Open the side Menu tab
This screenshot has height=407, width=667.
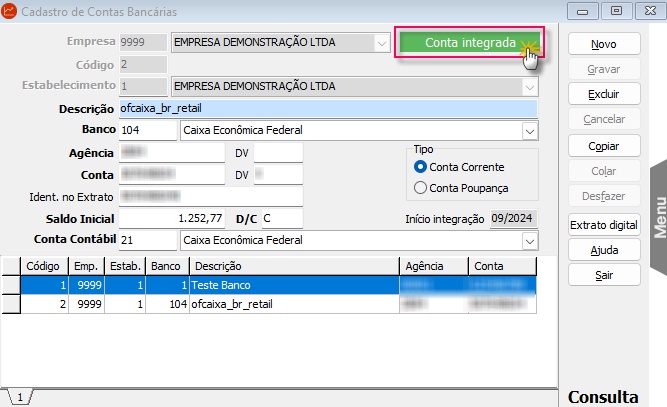[x=658, y=215]
